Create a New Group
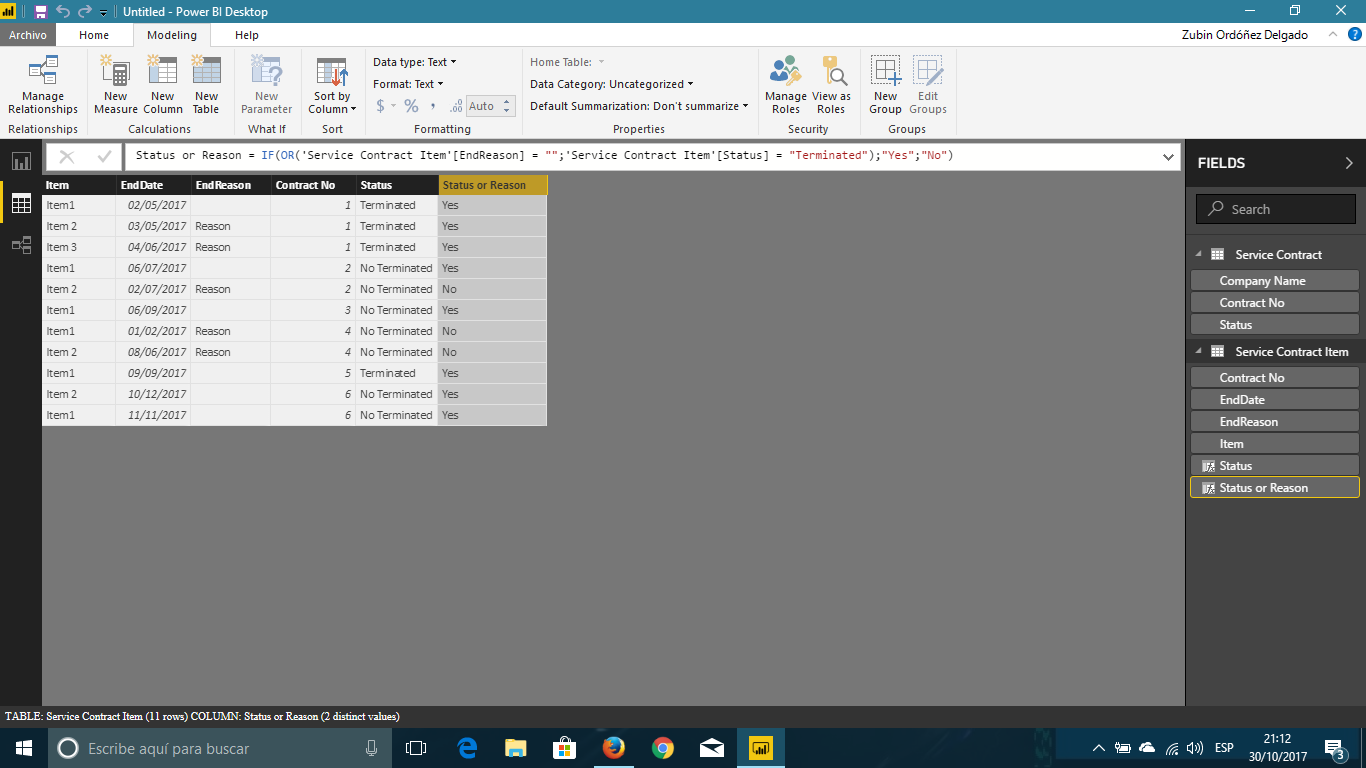This screenshot has width=1366, height=768. [x=885, y=86]
